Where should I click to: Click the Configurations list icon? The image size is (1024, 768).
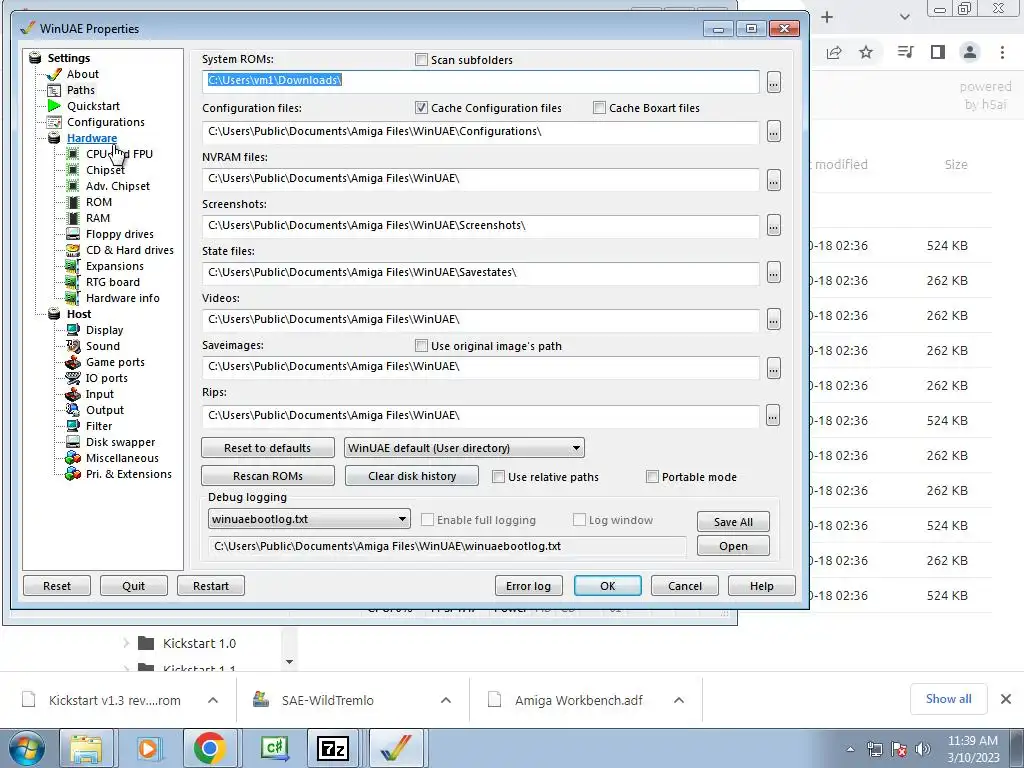tap(54, 122)
